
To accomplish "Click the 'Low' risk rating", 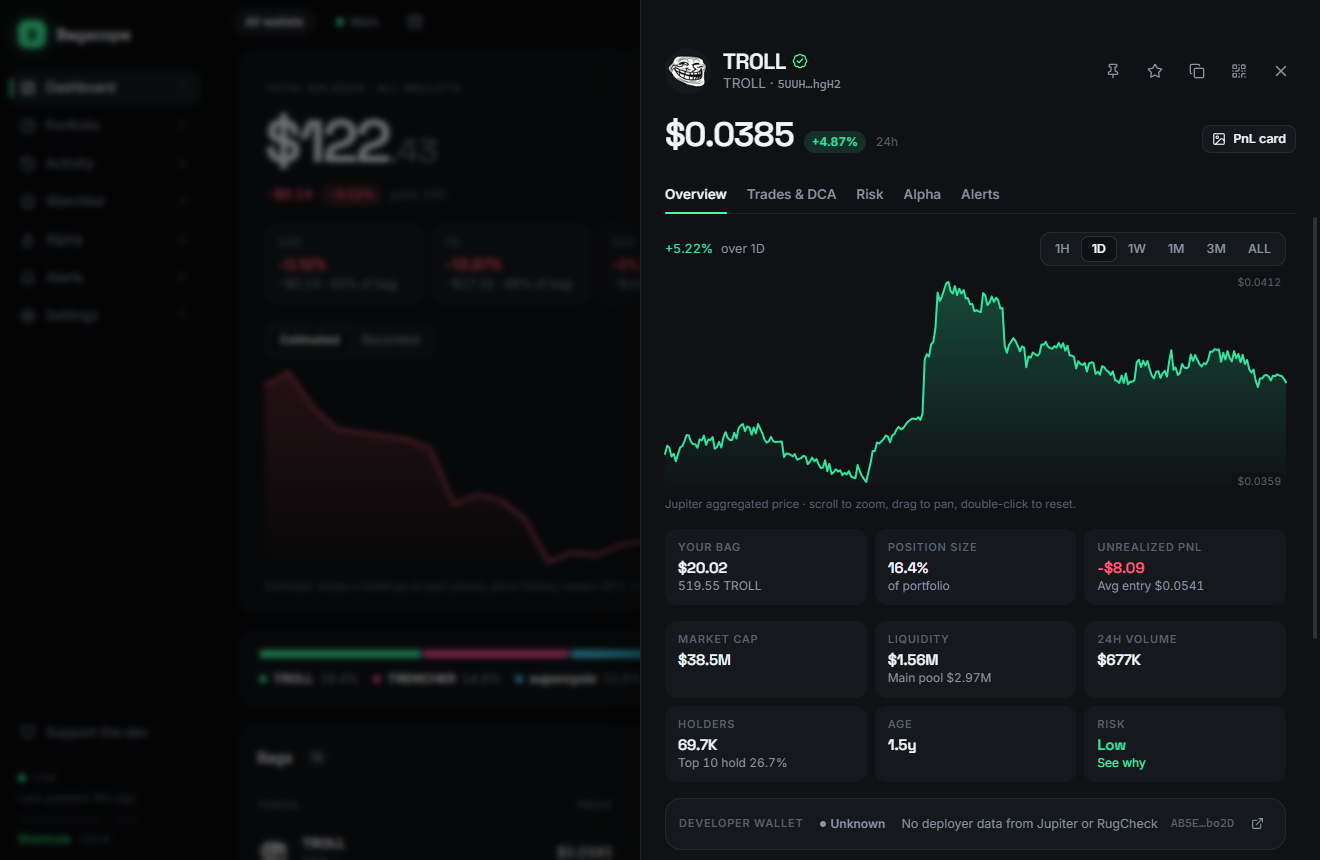I will click(x=1111, y=745).
